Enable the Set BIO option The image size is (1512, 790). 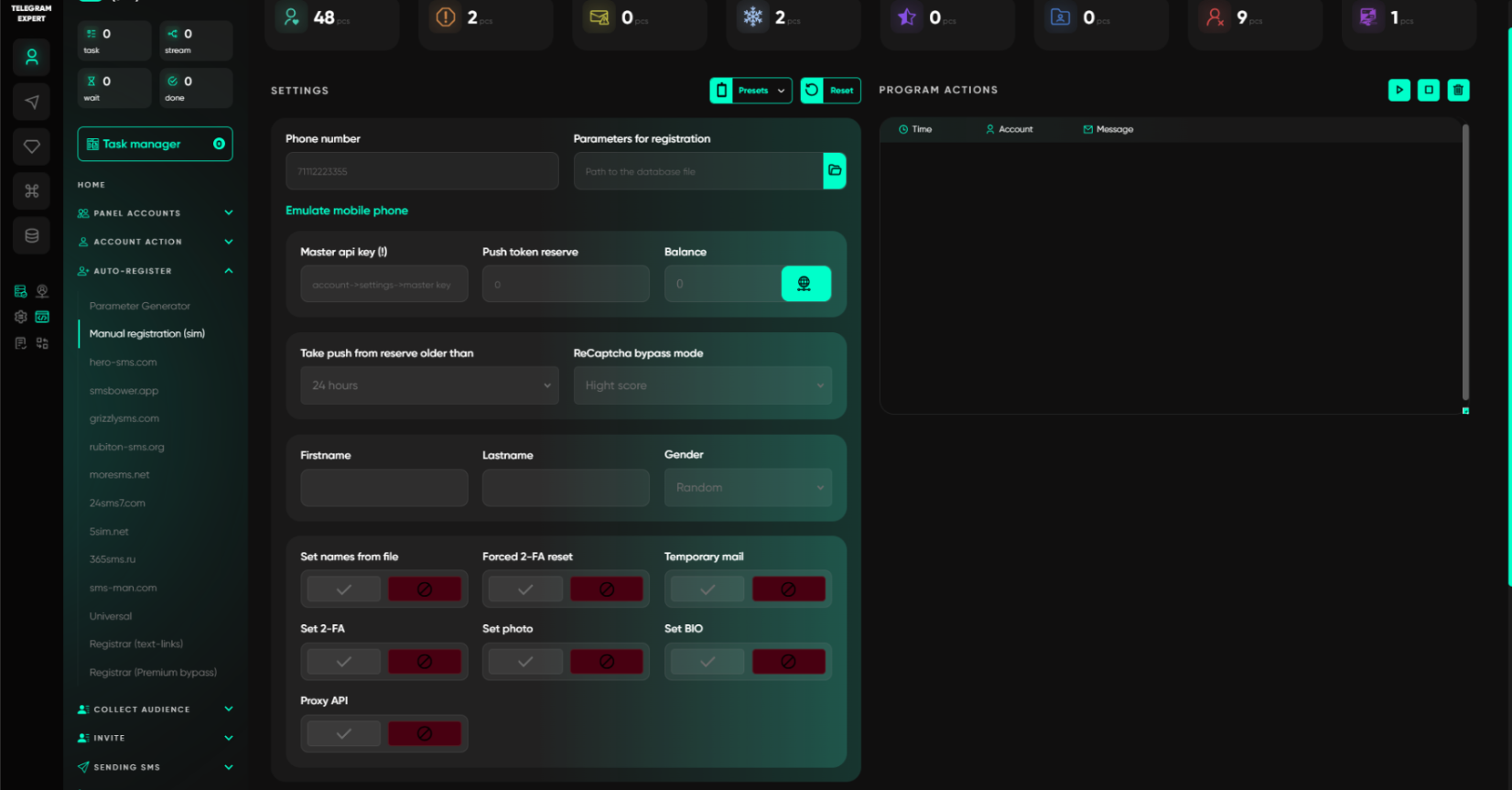click(x=707, y=662)
